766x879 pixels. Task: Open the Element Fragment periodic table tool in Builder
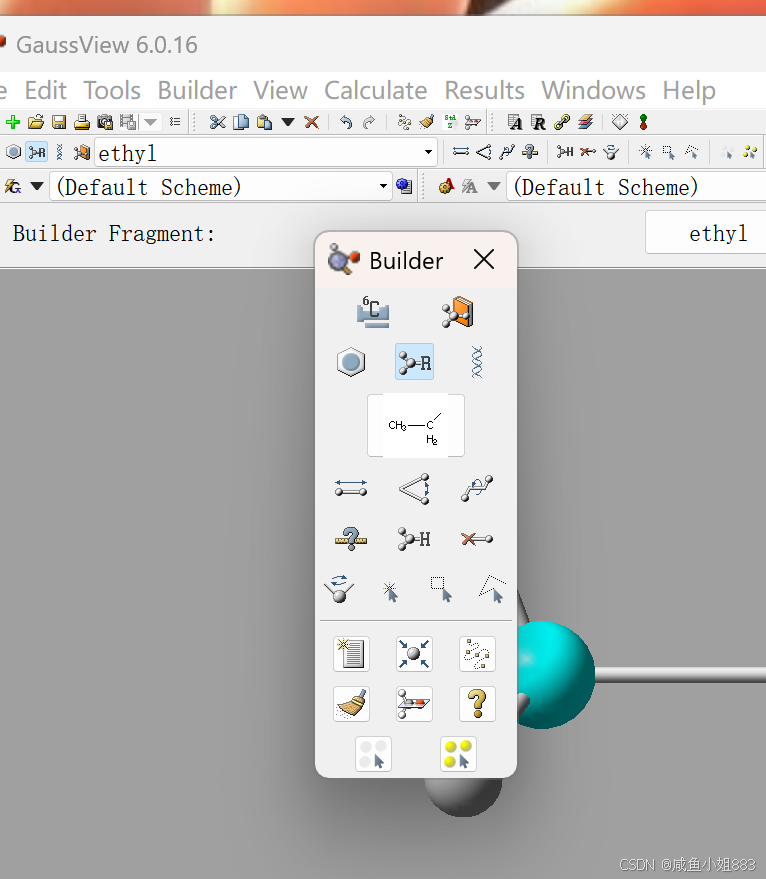373,312
